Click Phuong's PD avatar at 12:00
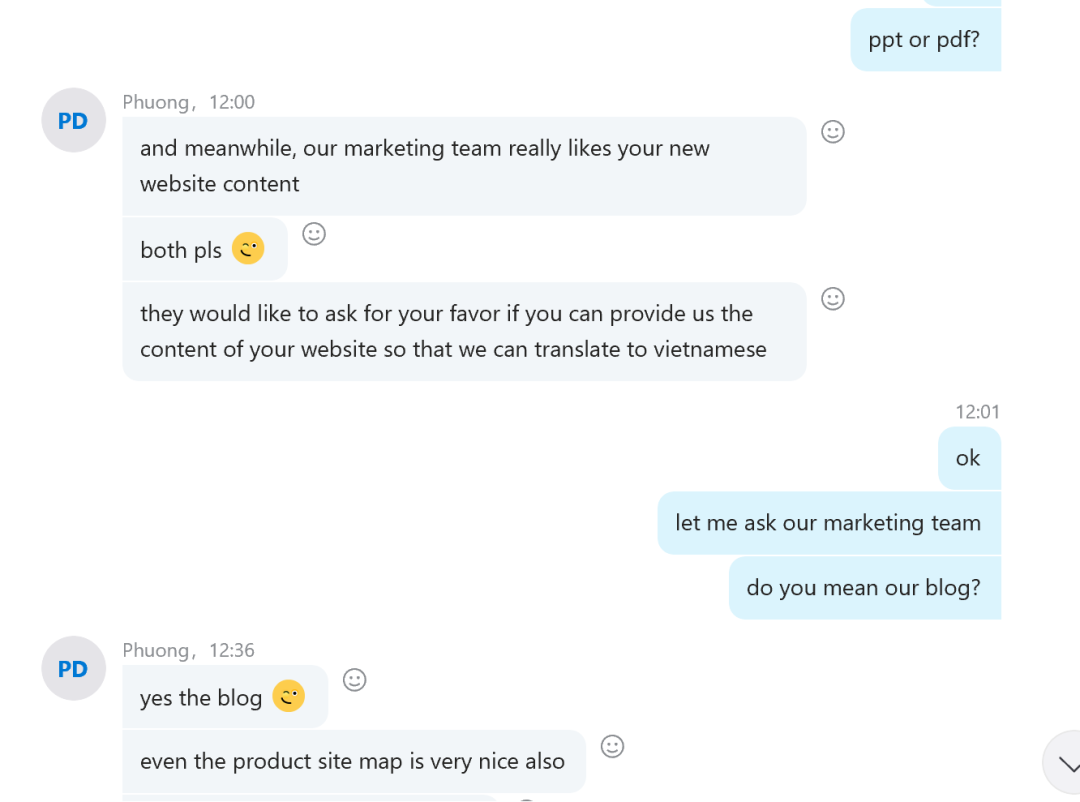This screenshot has width=1080, height=802. pyautogui.click(x=74, y=120)
